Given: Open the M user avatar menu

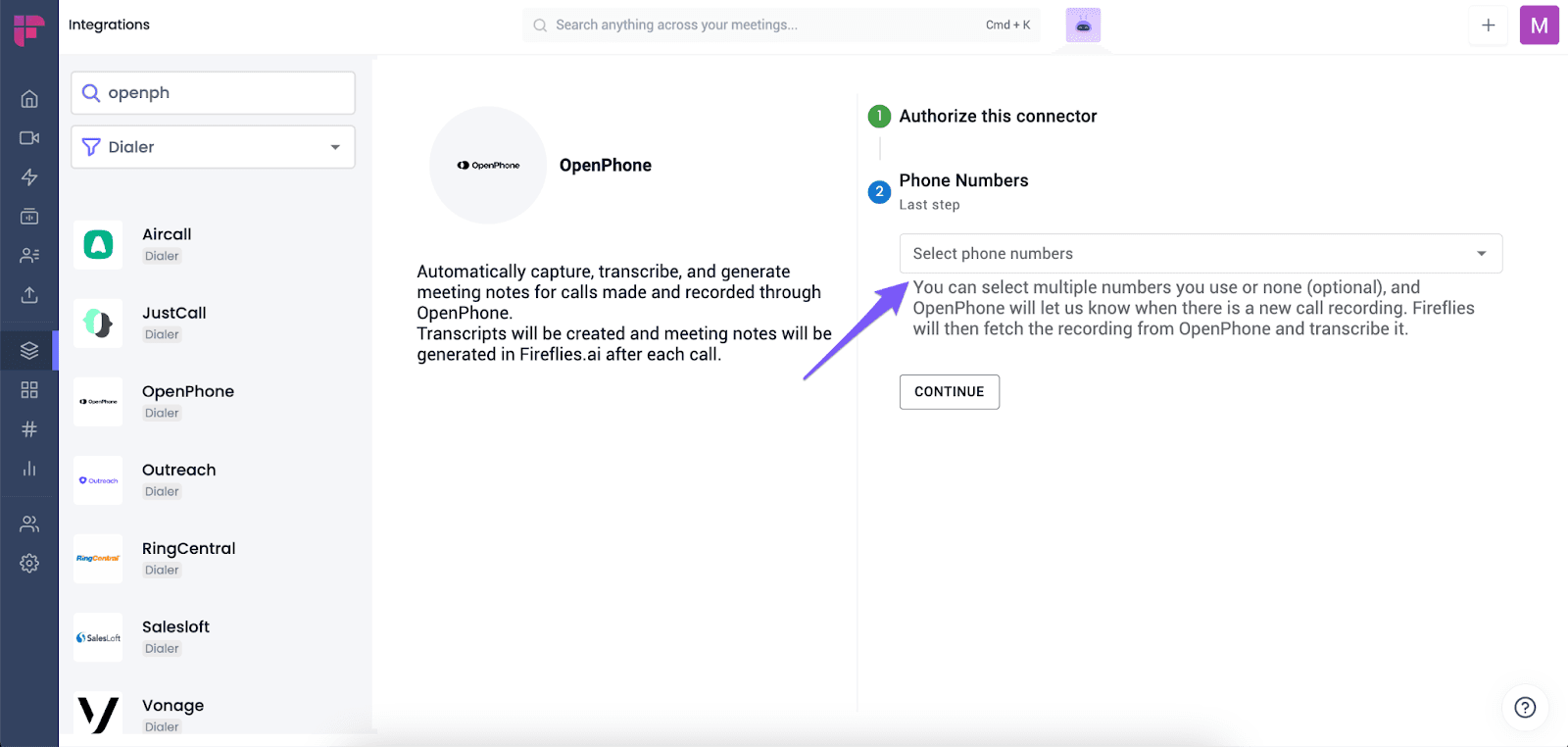Looking at the screenshot, I should pos(1540,25).
